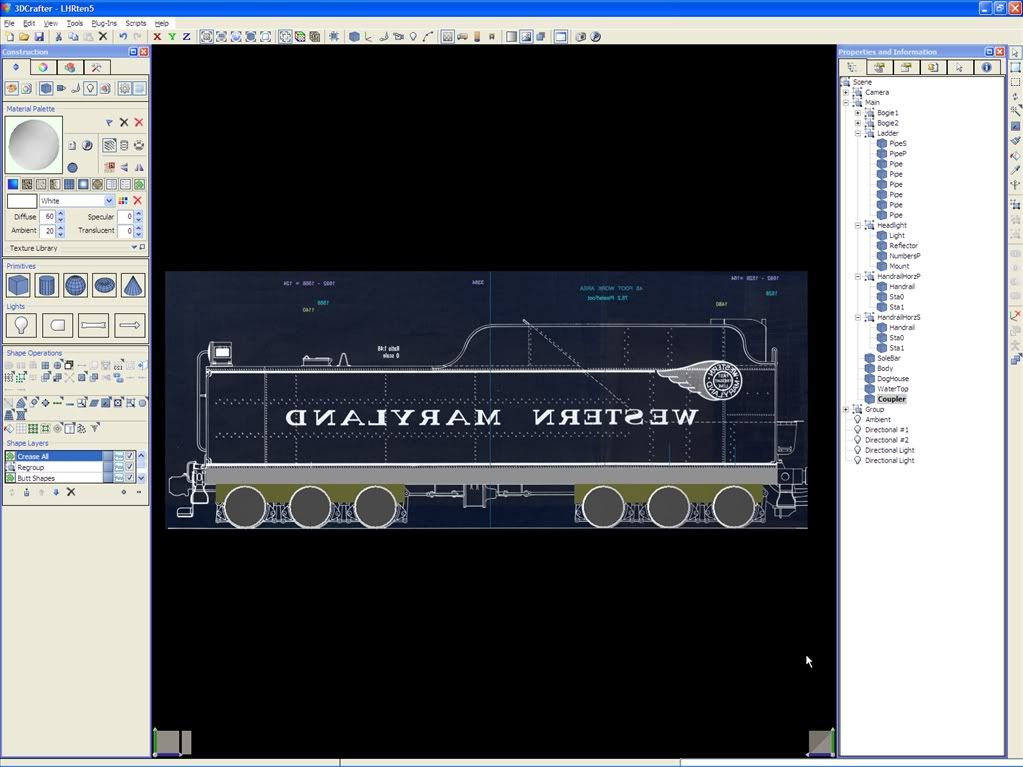Toggle the Regroup layer checkbox
Screen dimensions: 1023x767
tap(130, 467)
